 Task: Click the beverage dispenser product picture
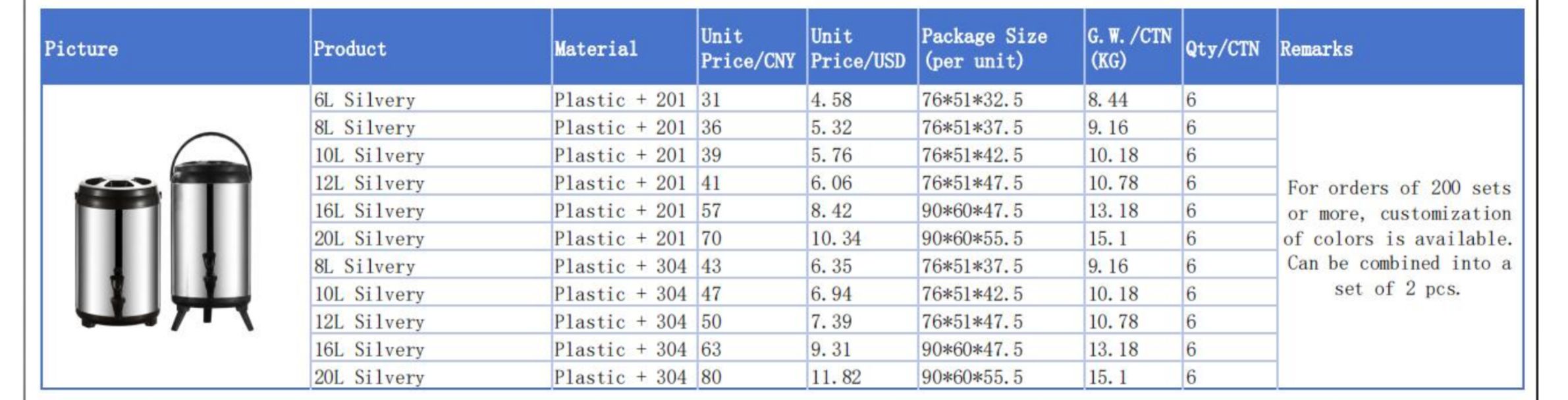coord(165,232)
